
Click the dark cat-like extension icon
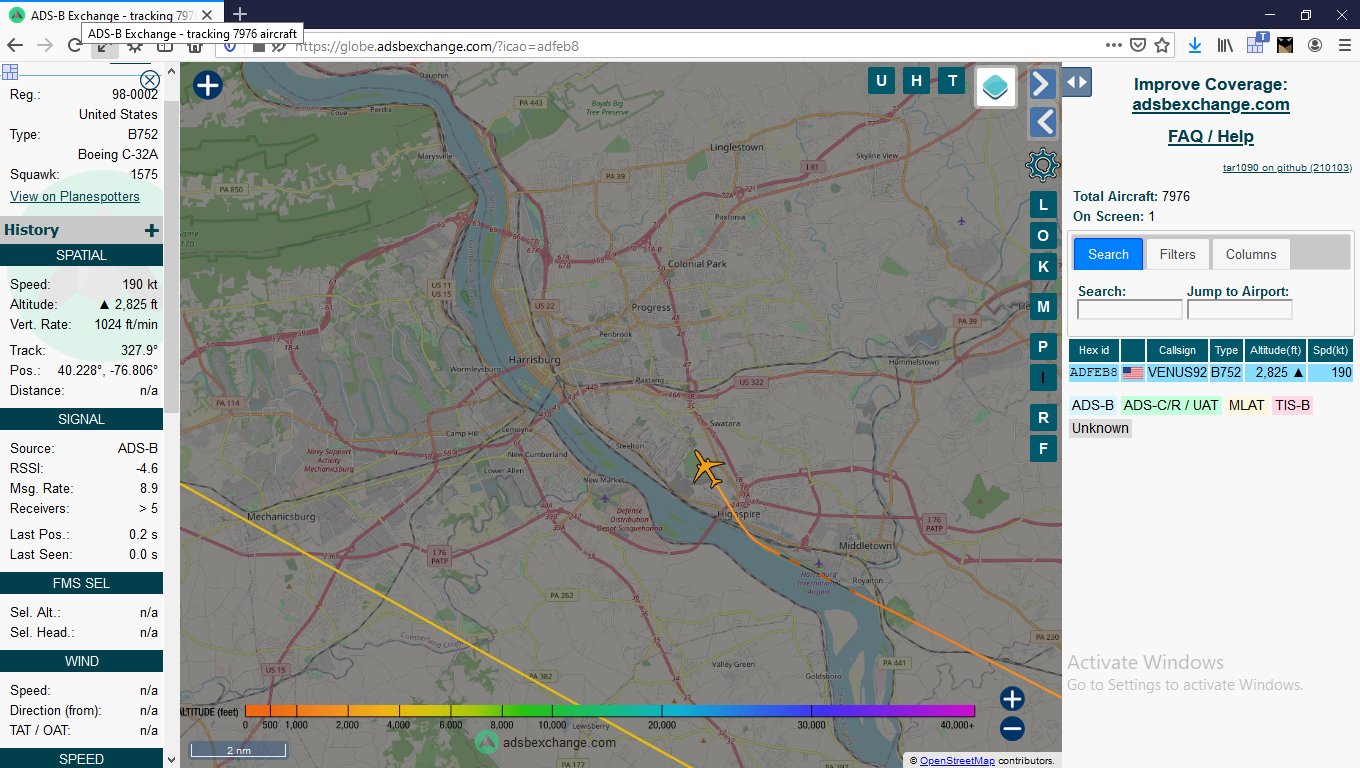[1285, 45]
